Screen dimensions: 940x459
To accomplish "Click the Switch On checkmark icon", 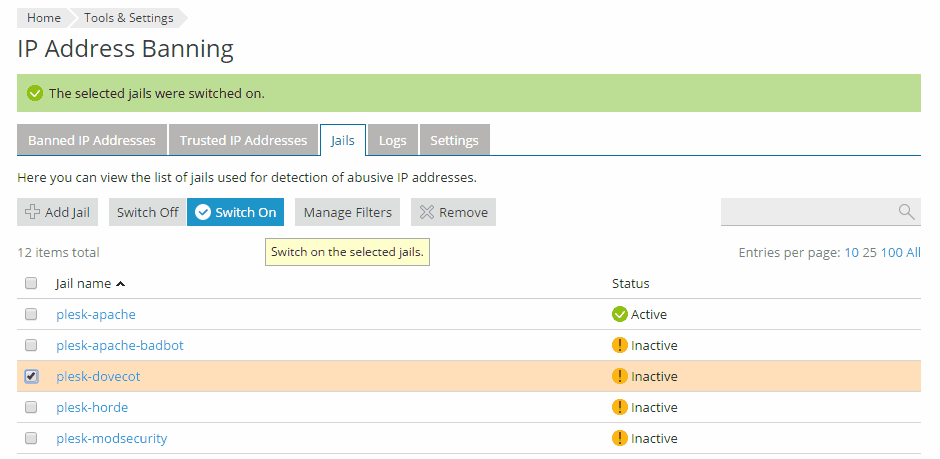I will pos(202,212).
